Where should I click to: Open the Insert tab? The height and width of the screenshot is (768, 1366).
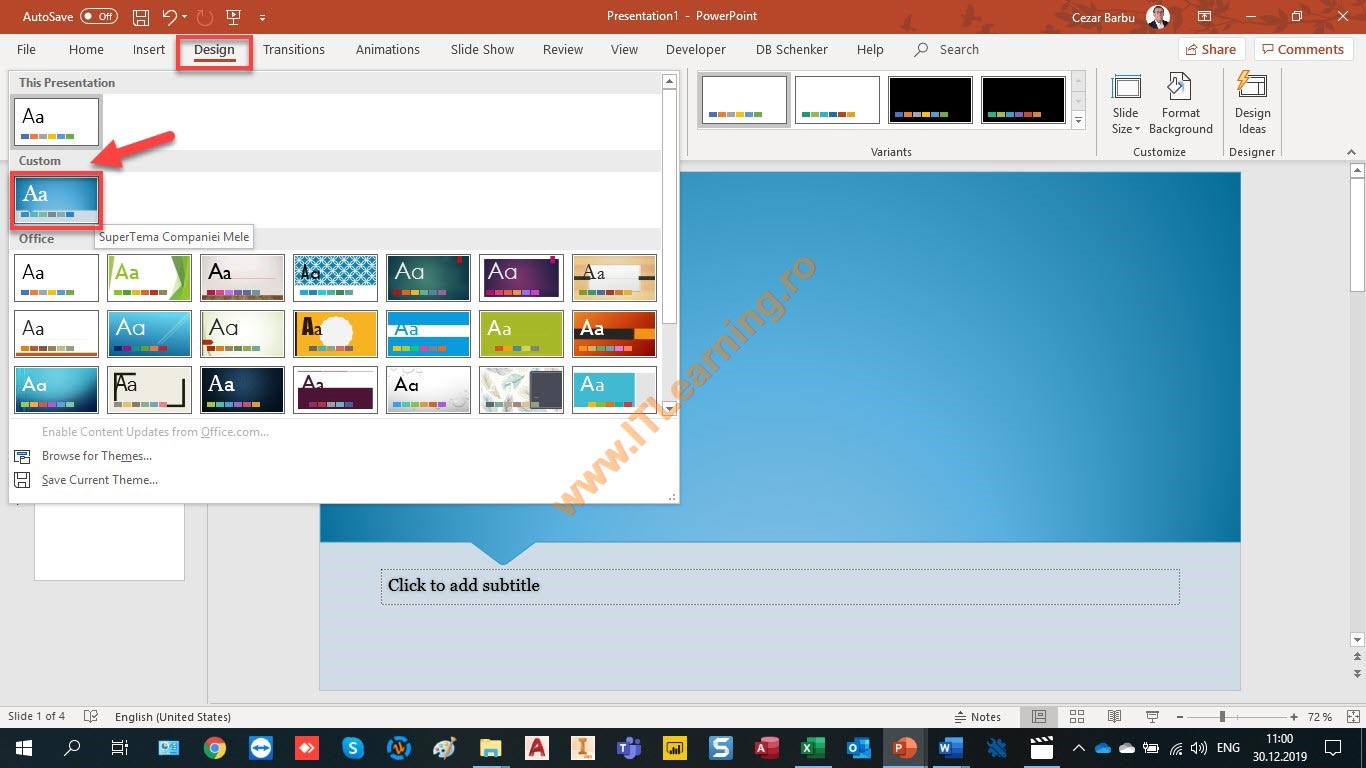point(149,49)
